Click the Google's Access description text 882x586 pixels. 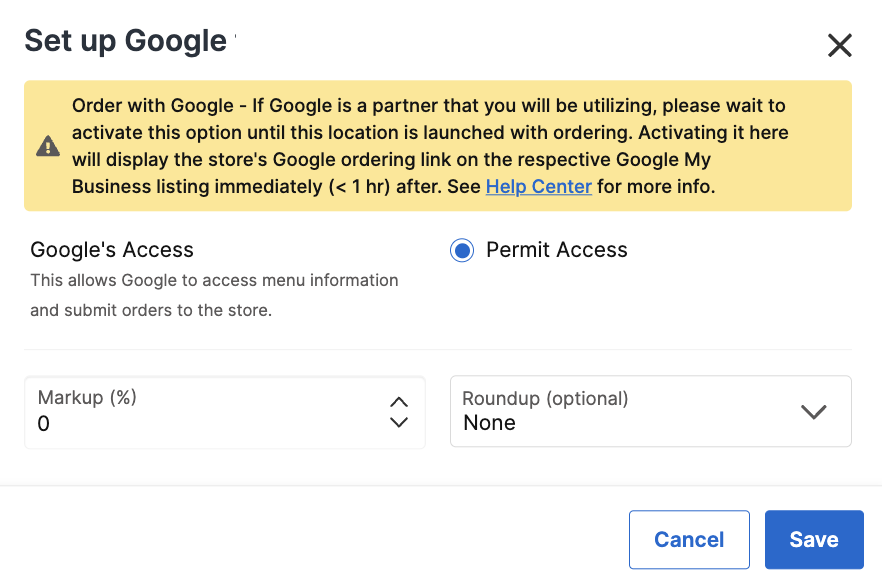tap(214, 295)
